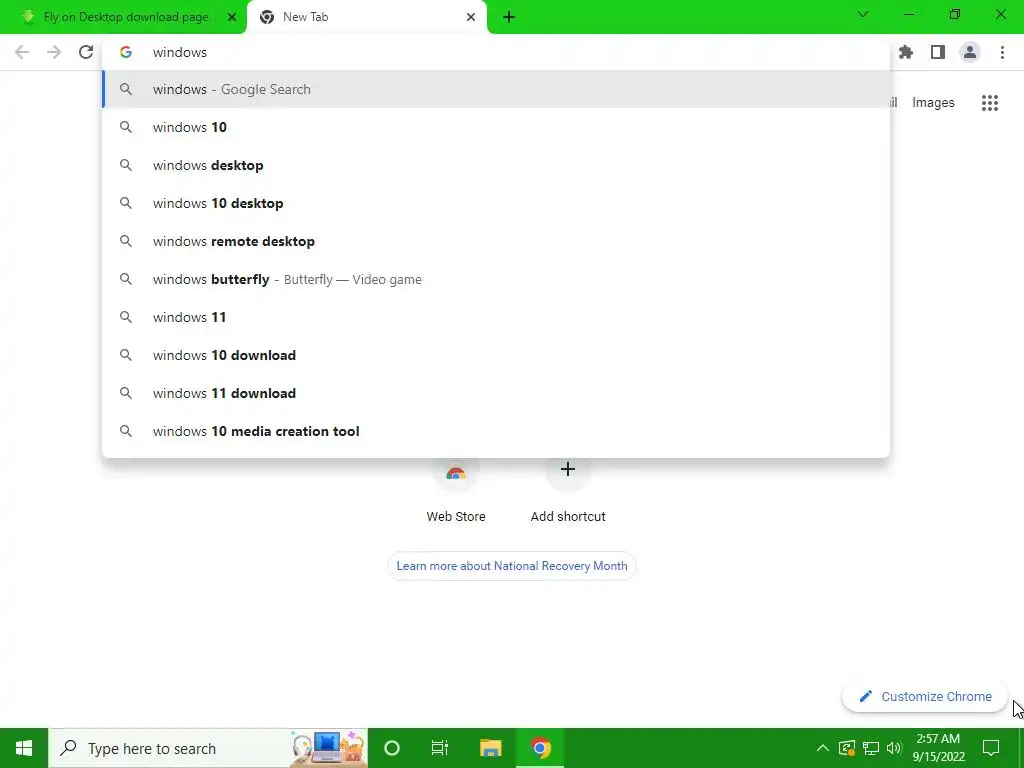
Task: Open Chrome's three-dot menu
Action: pyautogui.click(x=1002, y=52)
